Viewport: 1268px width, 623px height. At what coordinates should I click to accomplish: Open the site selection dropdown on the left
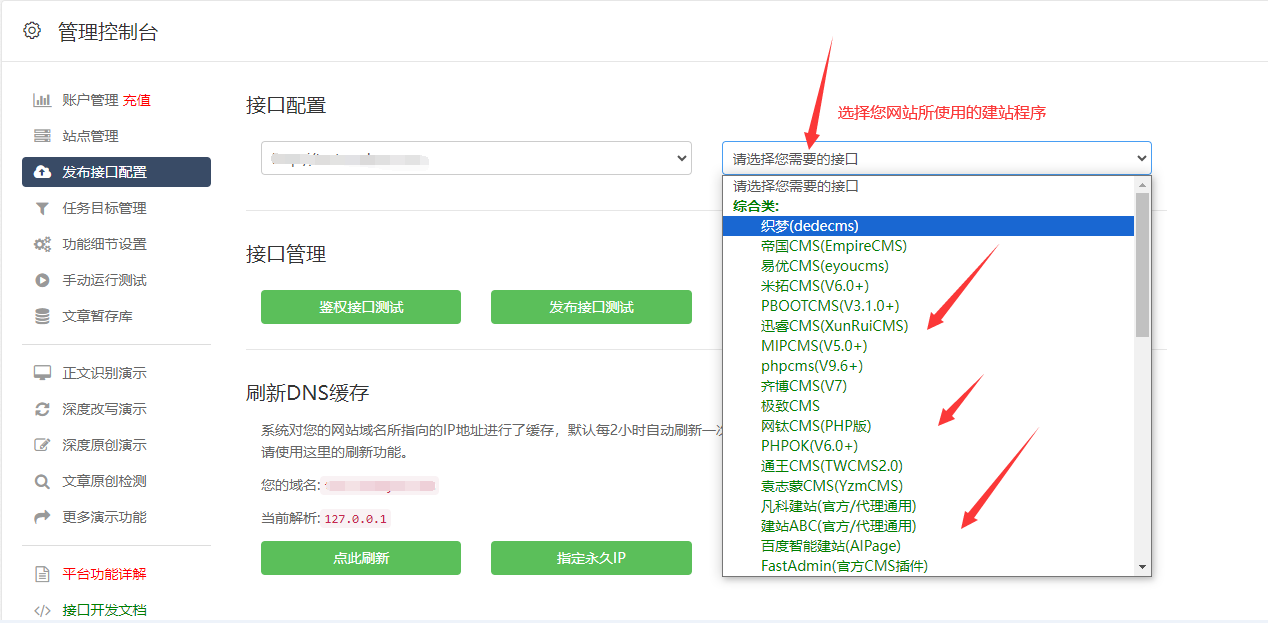click(x=476, y=158)
